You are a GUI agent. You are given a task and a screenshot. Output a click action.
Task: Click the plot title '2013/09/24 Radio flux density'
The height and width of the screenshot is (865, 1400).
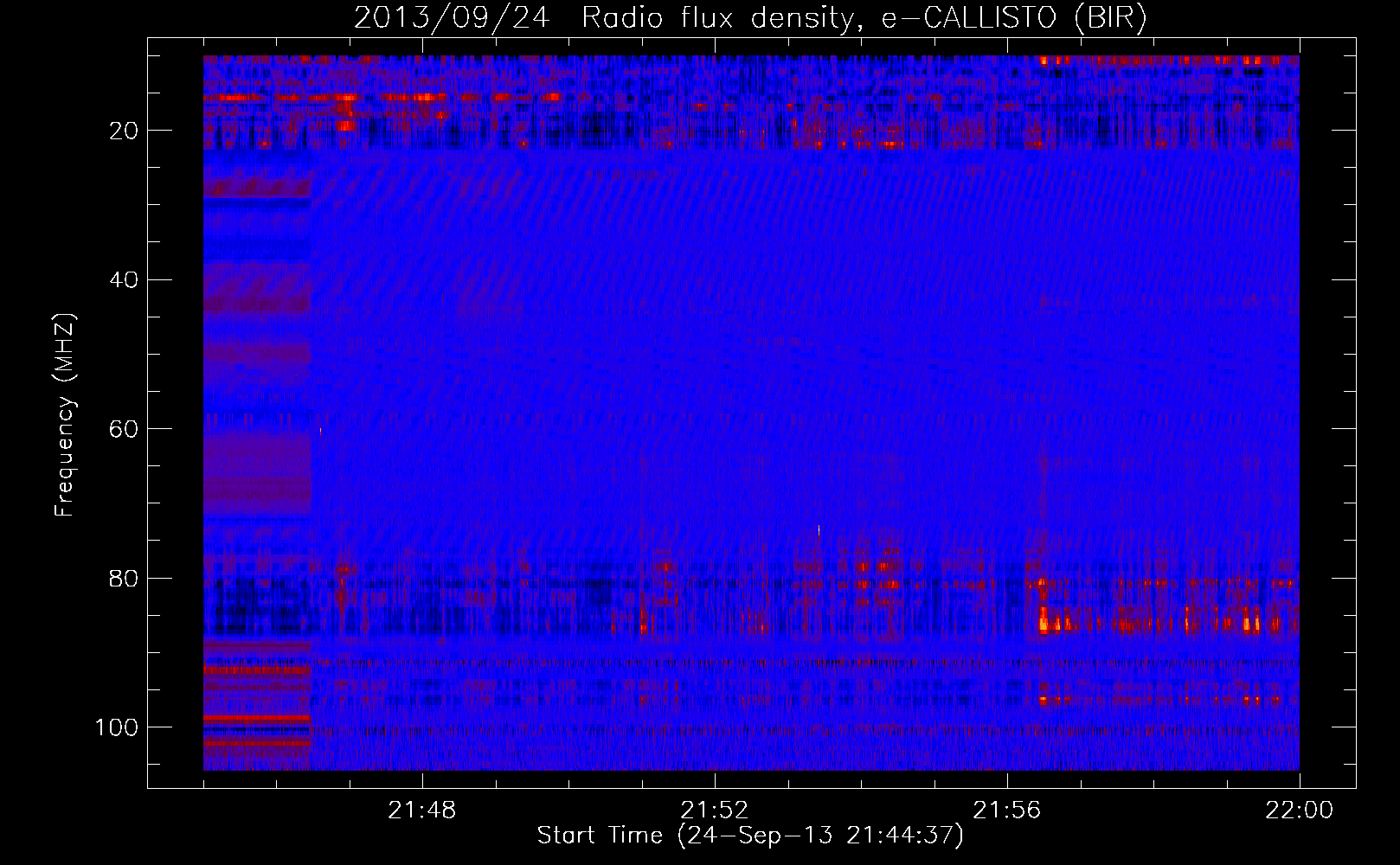(x=750, y=18)
